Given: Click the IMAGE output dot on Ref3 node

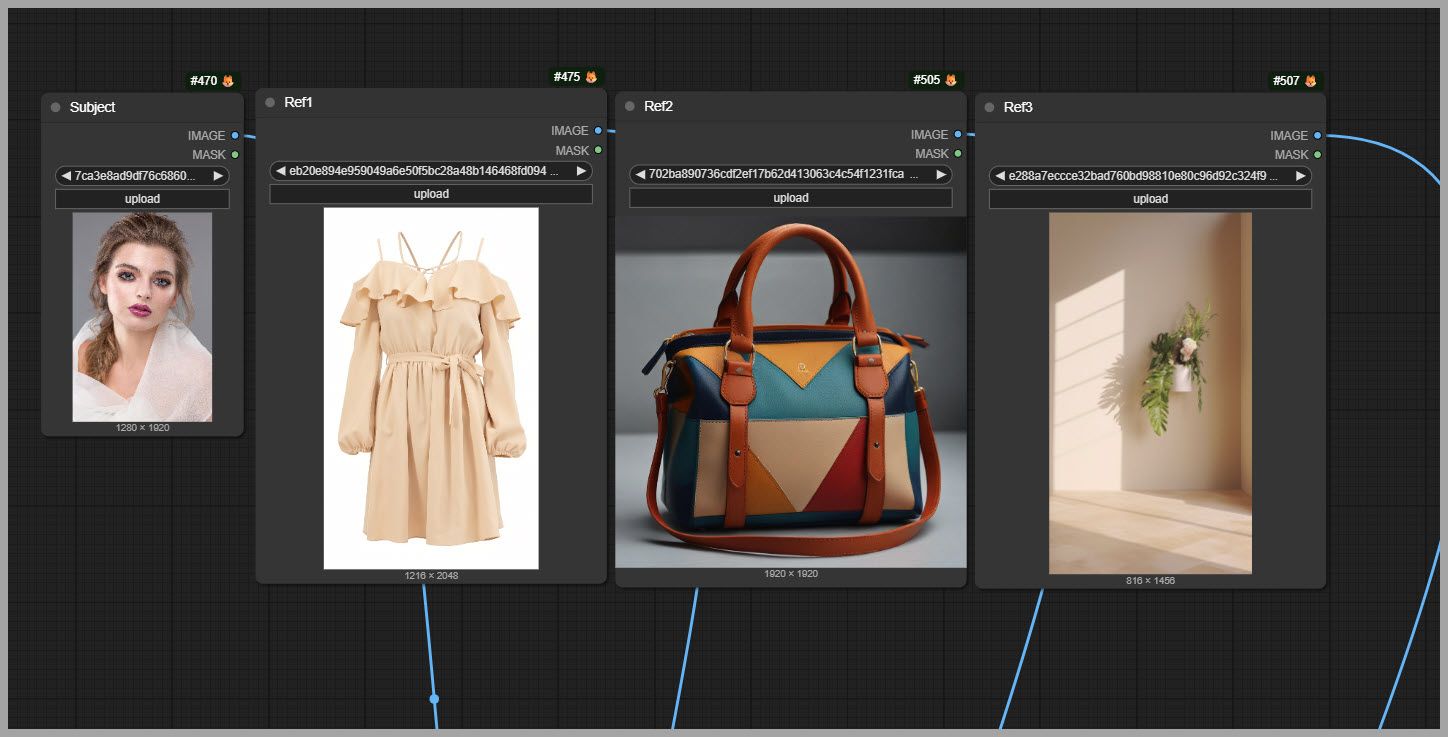Looking at the screenshot, I should coord(1317,135).
